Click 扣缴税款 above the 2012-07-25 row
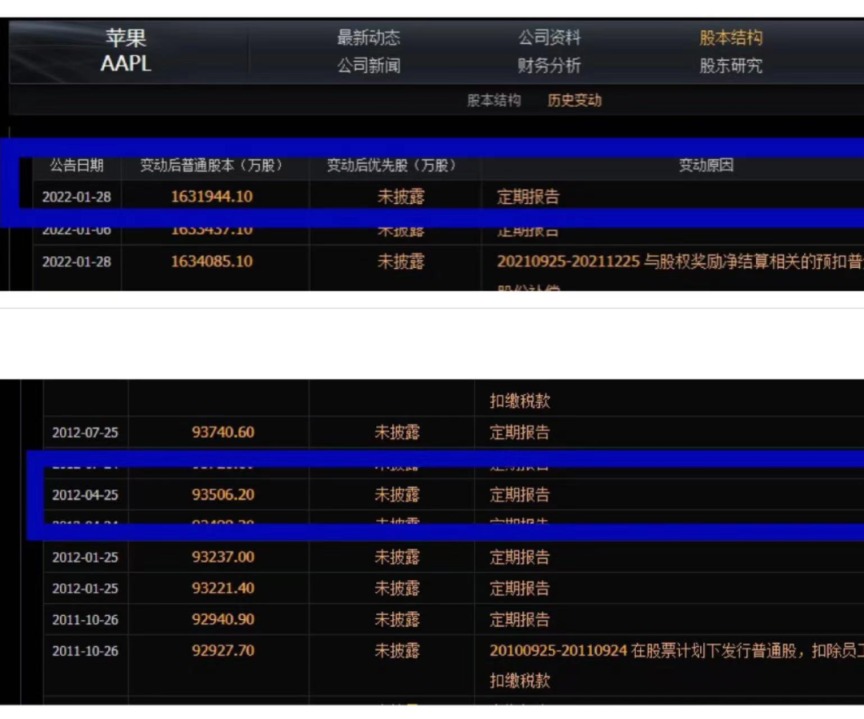 coord(520,401)
